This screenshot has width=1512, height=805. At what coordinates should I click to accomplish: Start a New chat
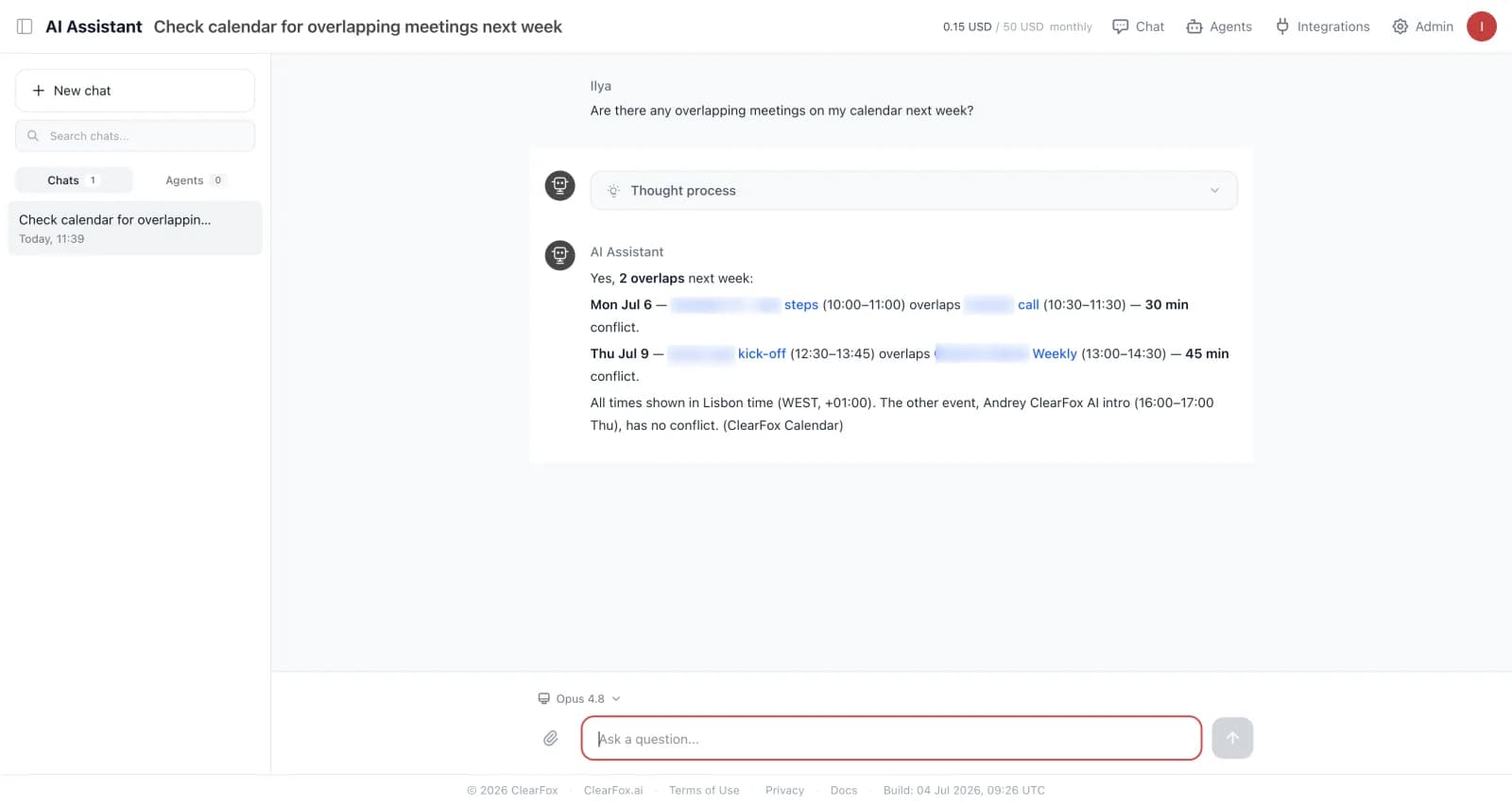coord(135,91)
